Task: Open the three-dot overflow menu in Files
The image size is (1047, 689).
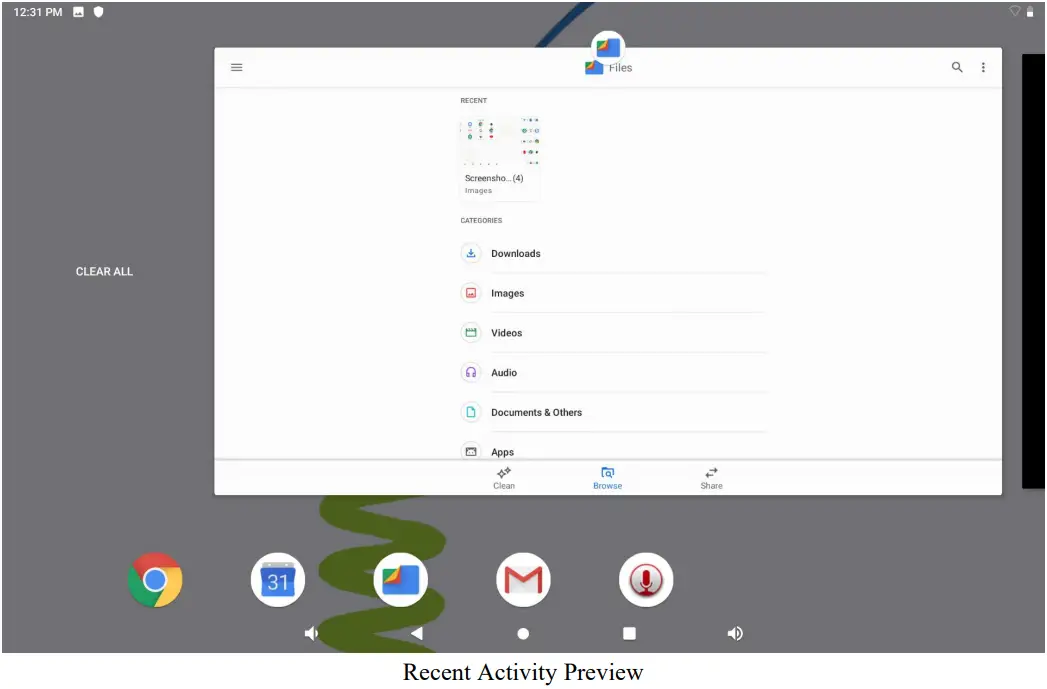Action: (x=983, y=67)
